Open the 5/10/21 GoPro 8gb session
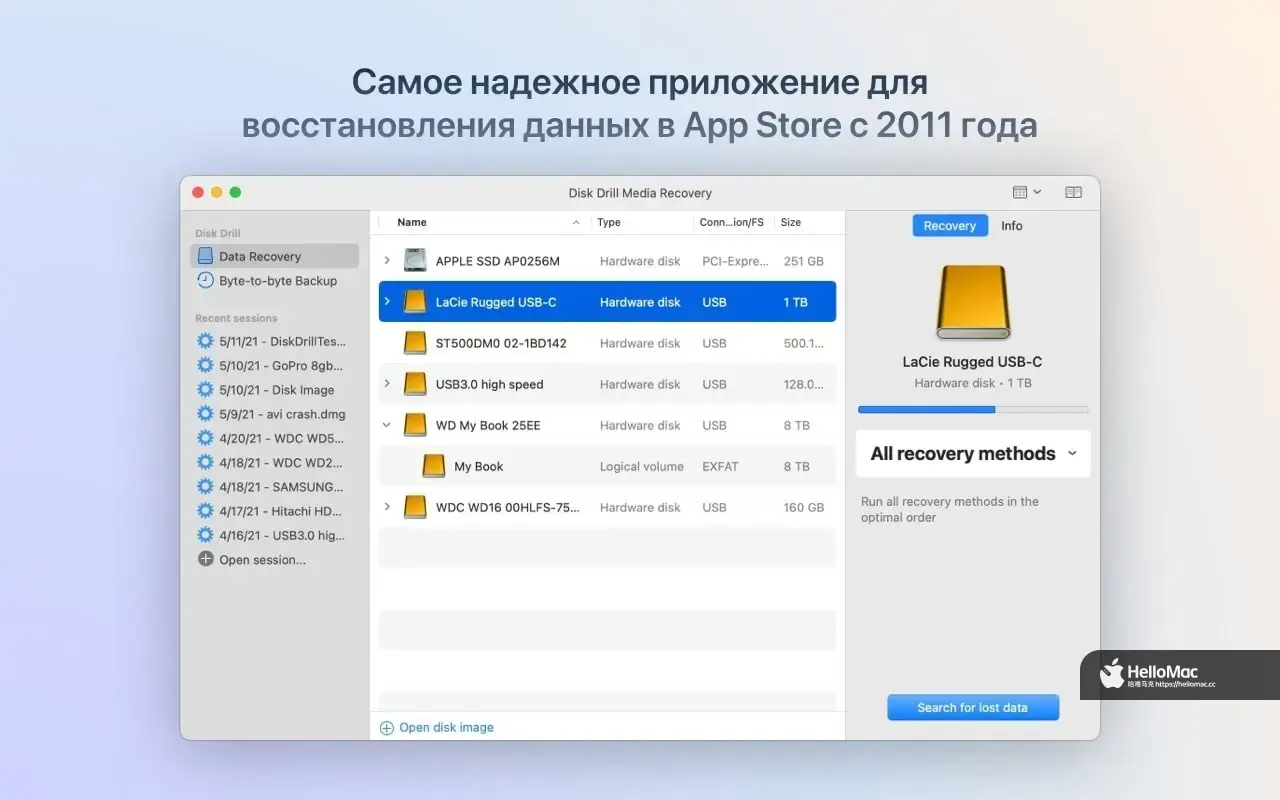Image resolution: width=1280 pixels, height=800 pixels. coord(270,365)
